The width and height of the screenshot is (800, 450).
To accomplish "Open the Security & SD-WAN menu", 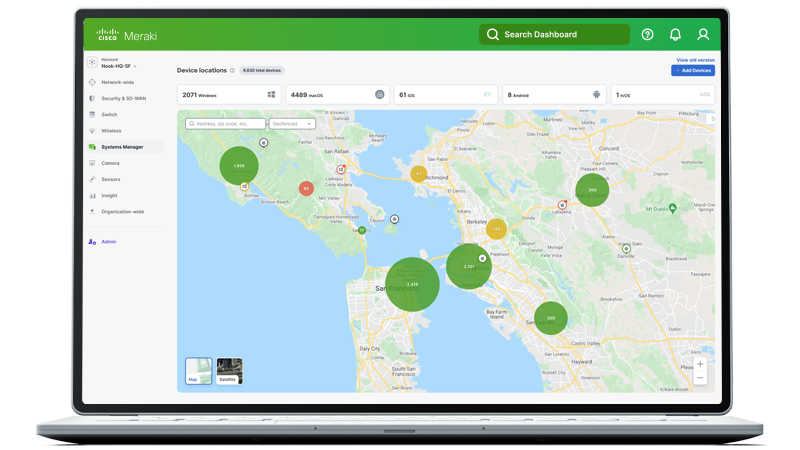I will 123,98.
